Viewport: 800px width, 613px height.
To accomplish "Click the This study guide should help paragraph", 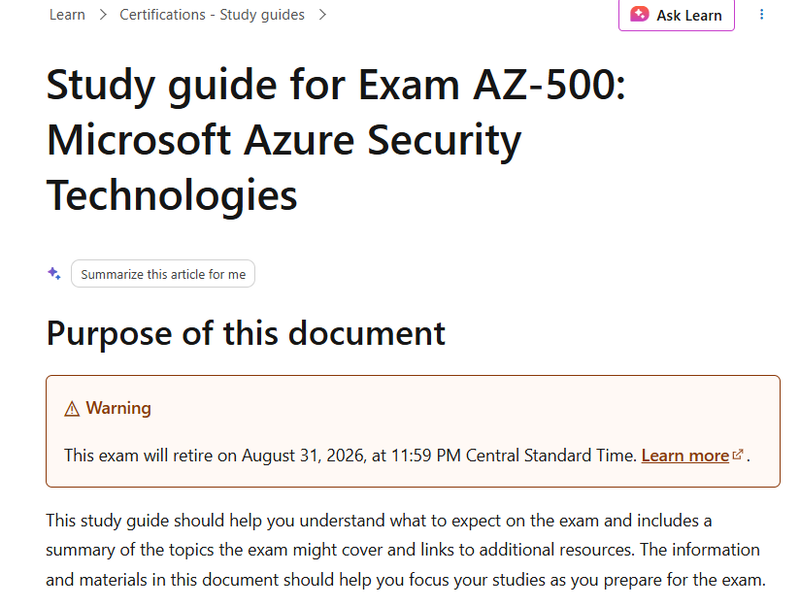I will (x=406, y=550).
